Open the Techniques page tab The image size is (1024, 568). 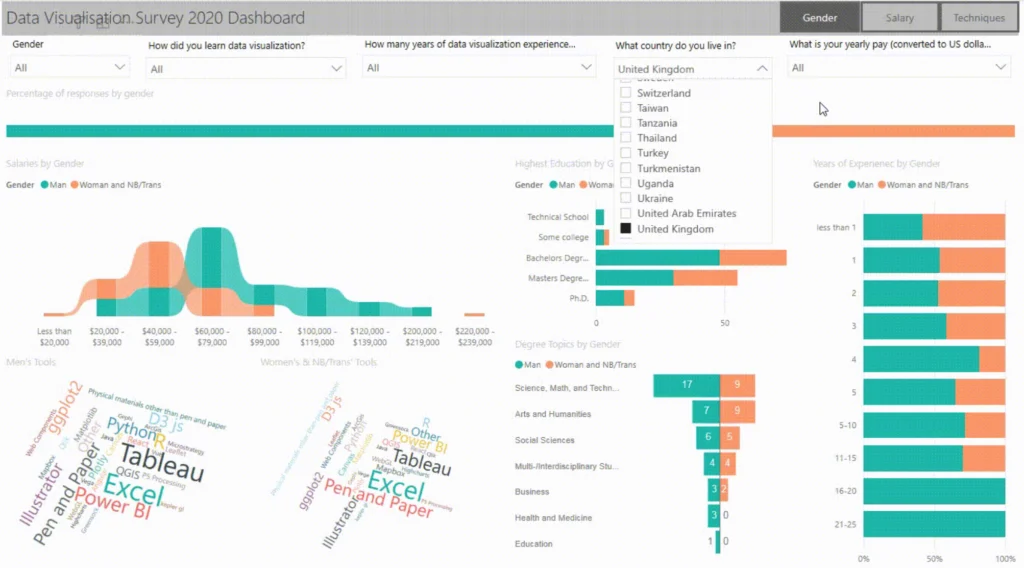[979, 17]
